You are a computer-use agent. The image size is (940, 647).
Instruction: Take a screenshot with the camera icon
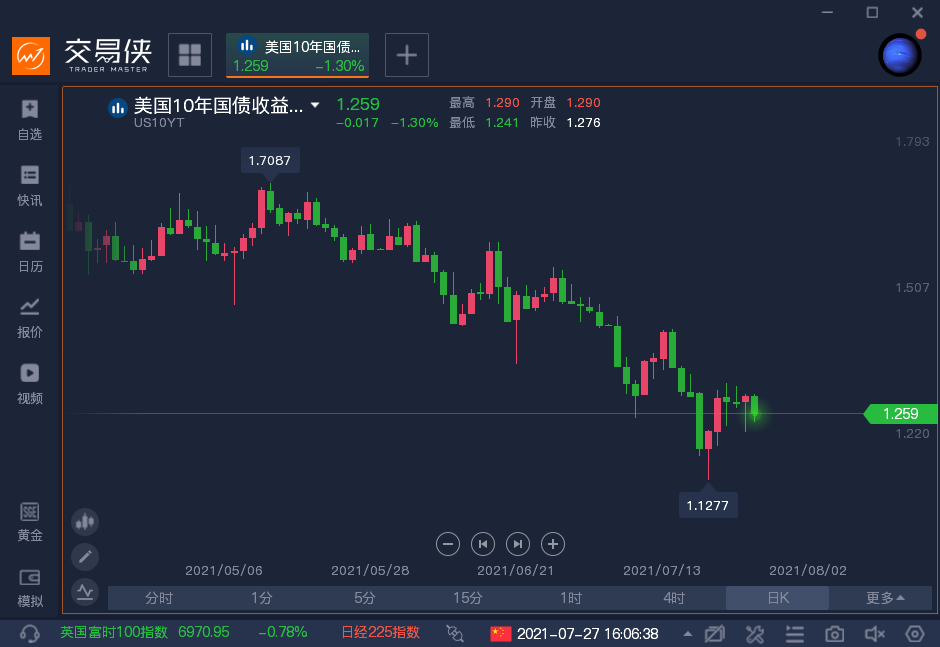(834, 634)
